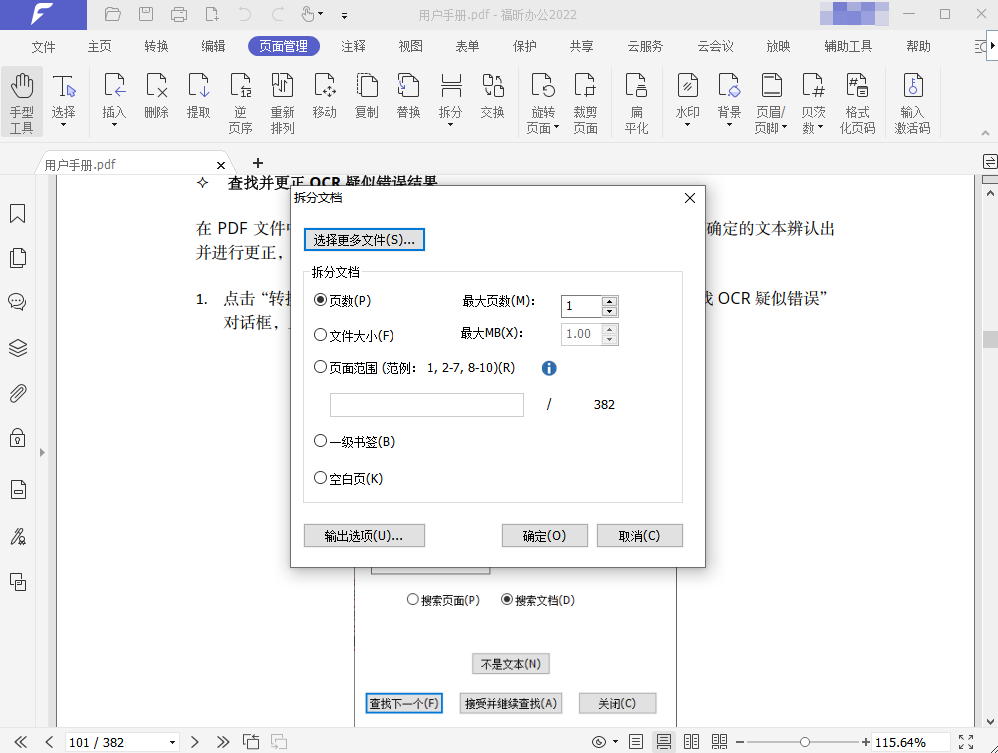Click the Output Options (输出选项) button
This screenshot has height=753, width=998.
(x=364, y=536)
